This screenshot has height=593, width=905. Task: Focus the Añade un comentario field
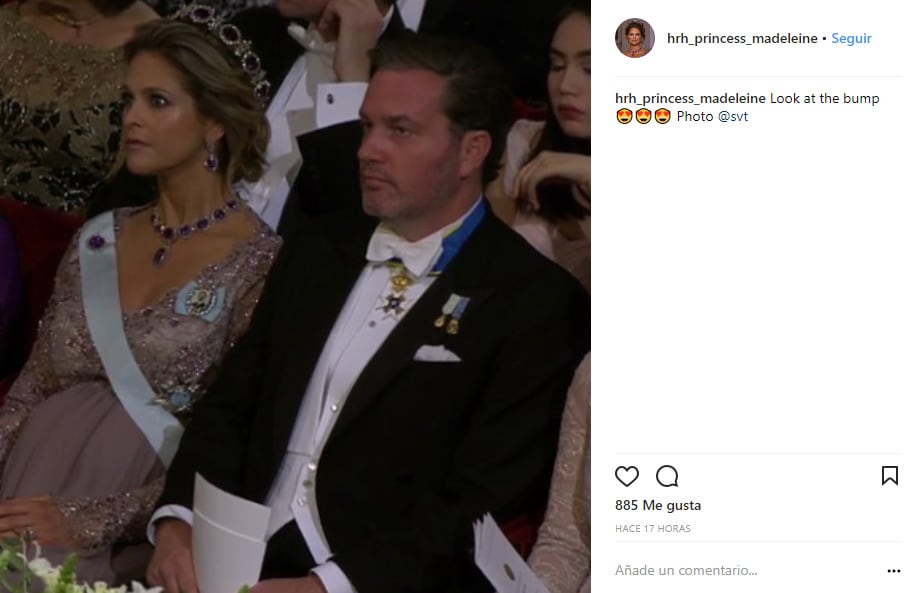click(747, 570)
